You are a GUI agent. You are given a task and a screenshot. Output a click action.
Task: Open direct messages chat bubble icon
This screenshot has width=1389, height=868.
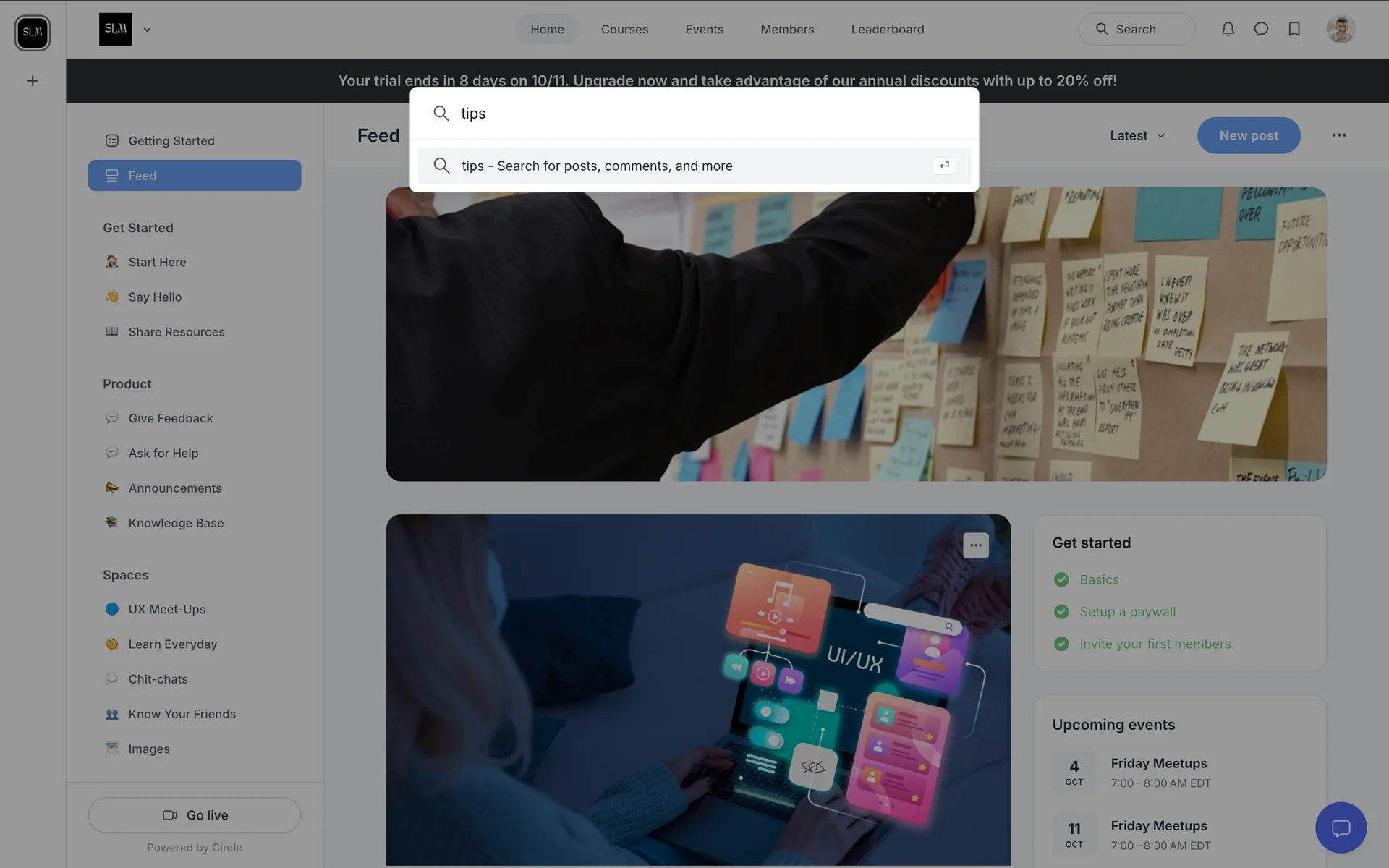[x=1261, y=29]
